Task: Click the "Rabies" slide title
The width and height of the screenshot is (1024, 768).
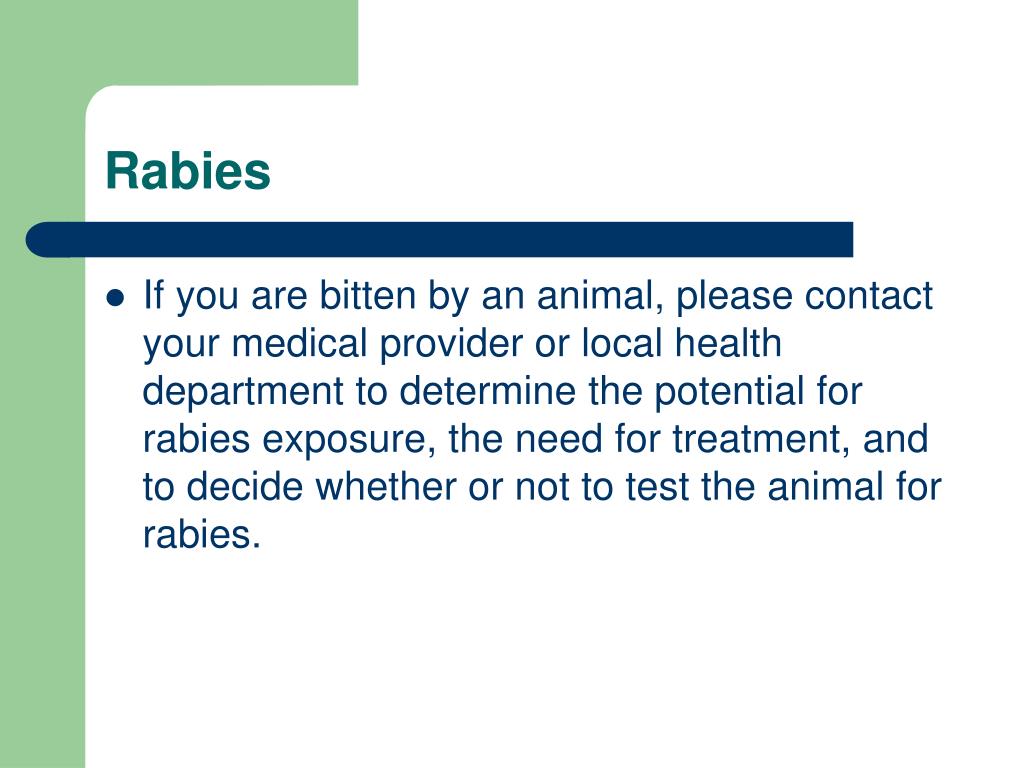Action: (187, 171)
